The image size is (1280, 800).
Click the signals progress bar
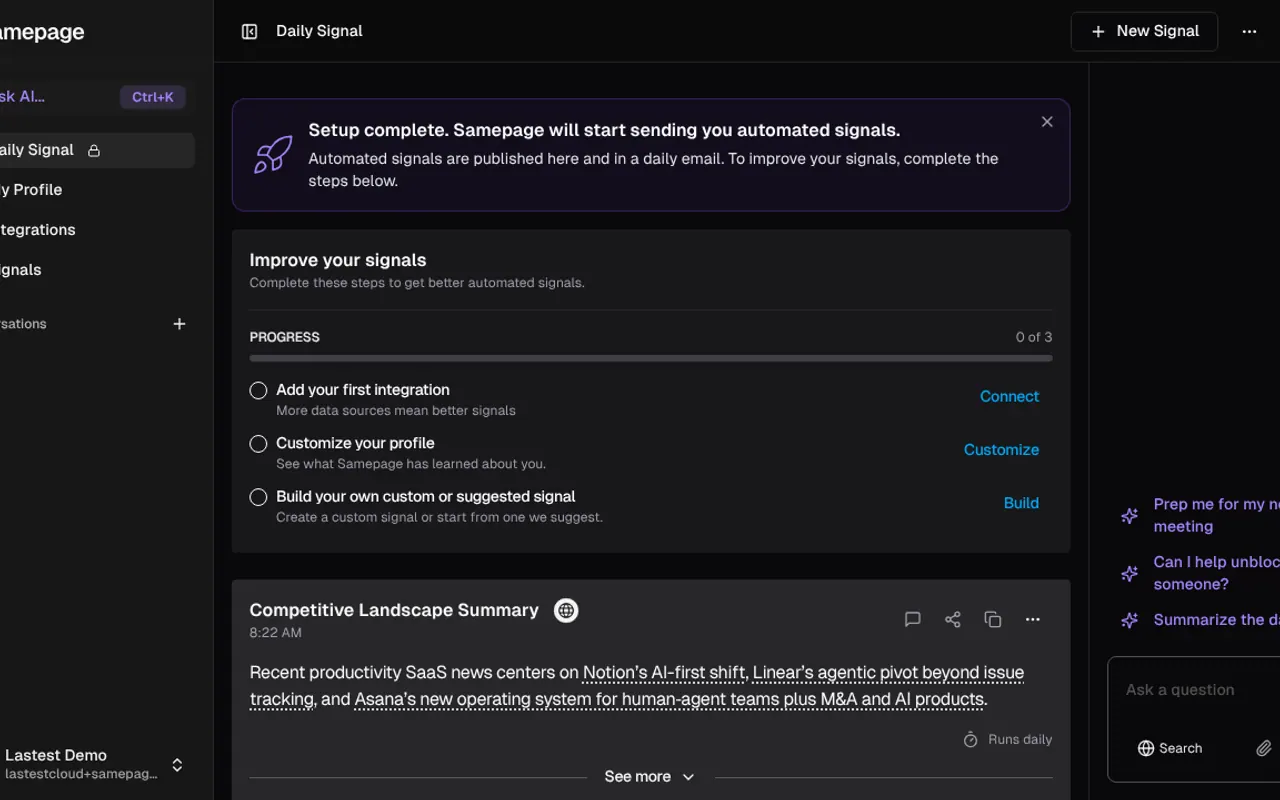click(651, 358)
